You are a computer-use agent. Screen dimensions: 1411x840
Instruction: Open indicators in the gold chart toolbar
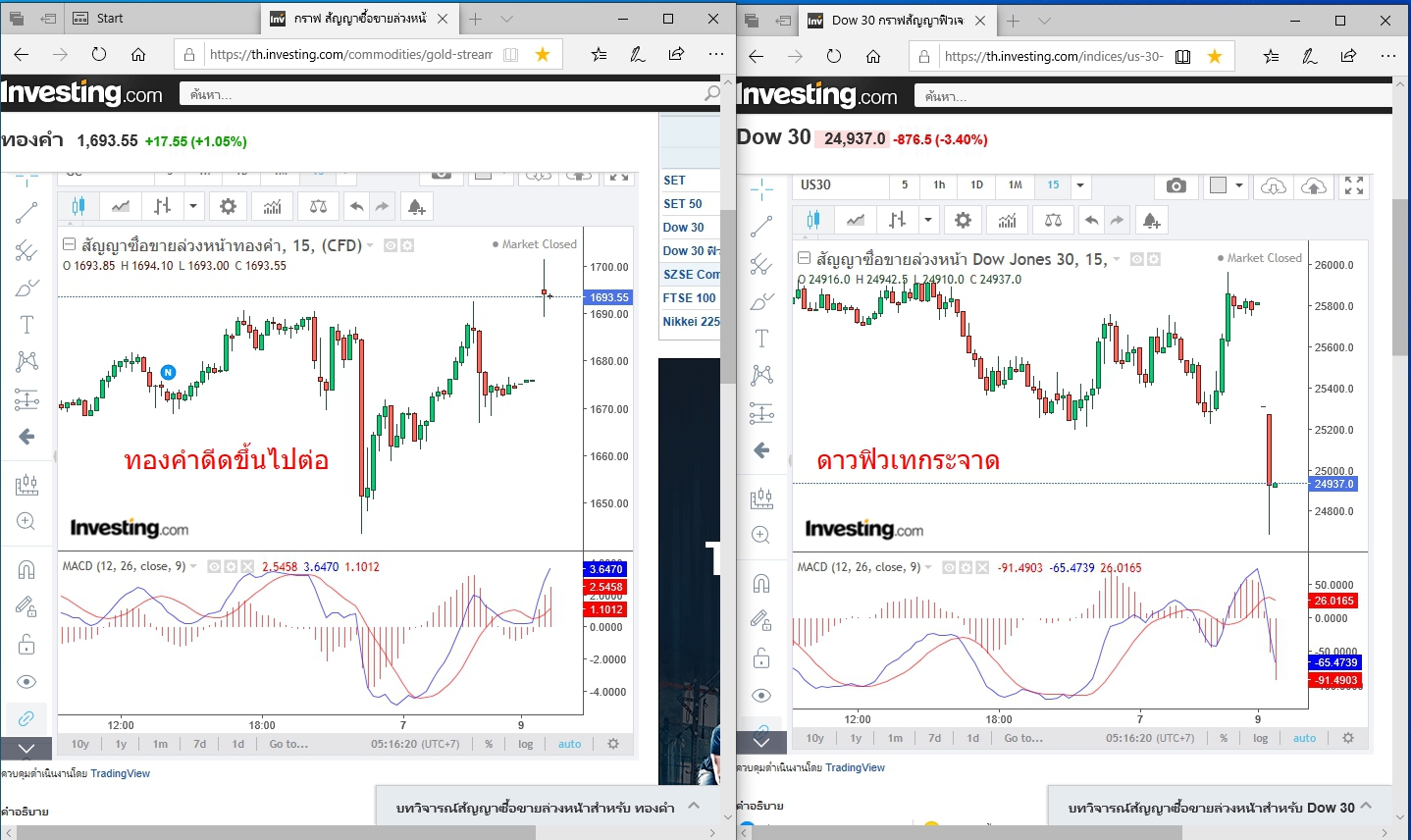click(x=273, y=206)
